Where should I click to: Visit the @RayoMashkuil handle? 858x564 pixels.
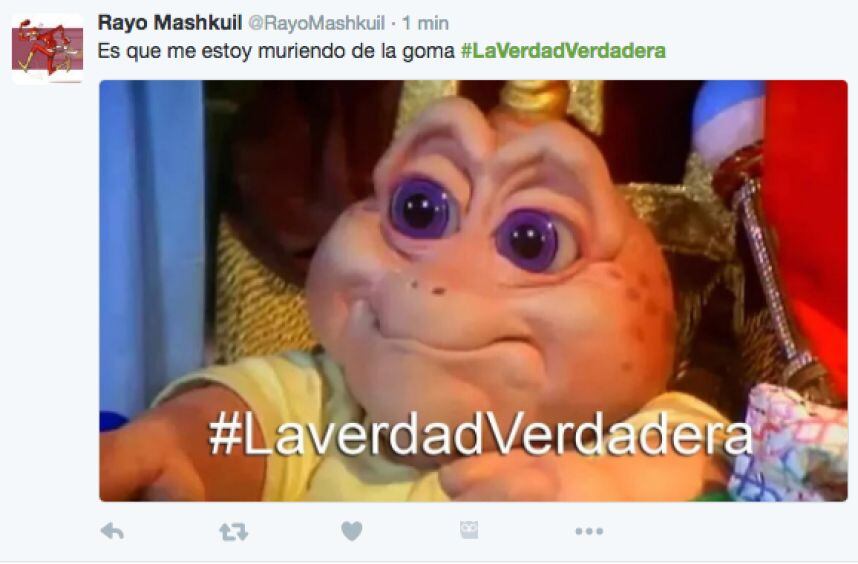click(x=317, y=23)
